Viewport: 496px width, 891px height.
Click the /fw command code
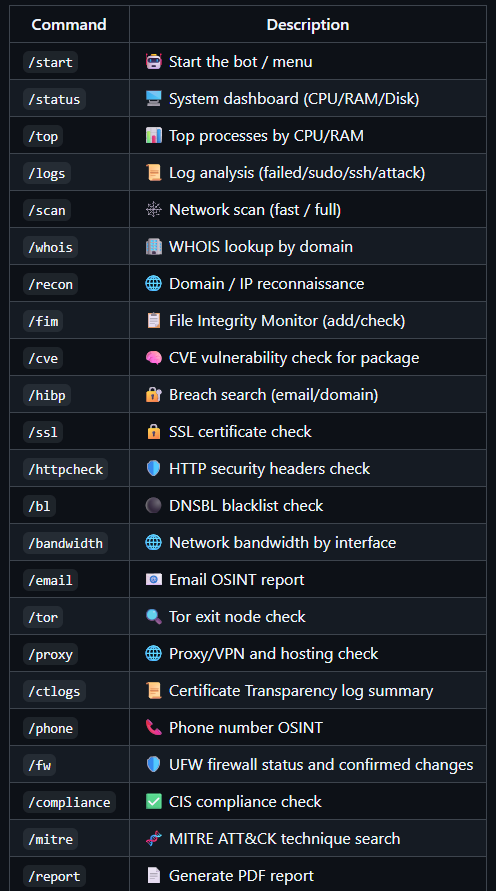[39, 765]
